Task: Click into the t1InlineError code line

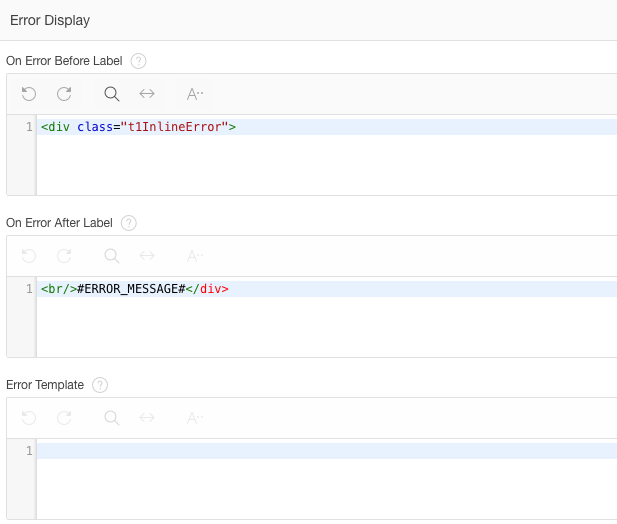Action: pos(327,127)
